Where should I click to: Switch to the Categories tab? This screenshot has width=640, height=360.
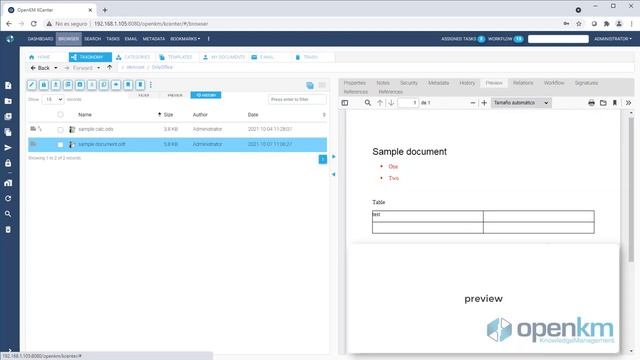tap(133, 57)
